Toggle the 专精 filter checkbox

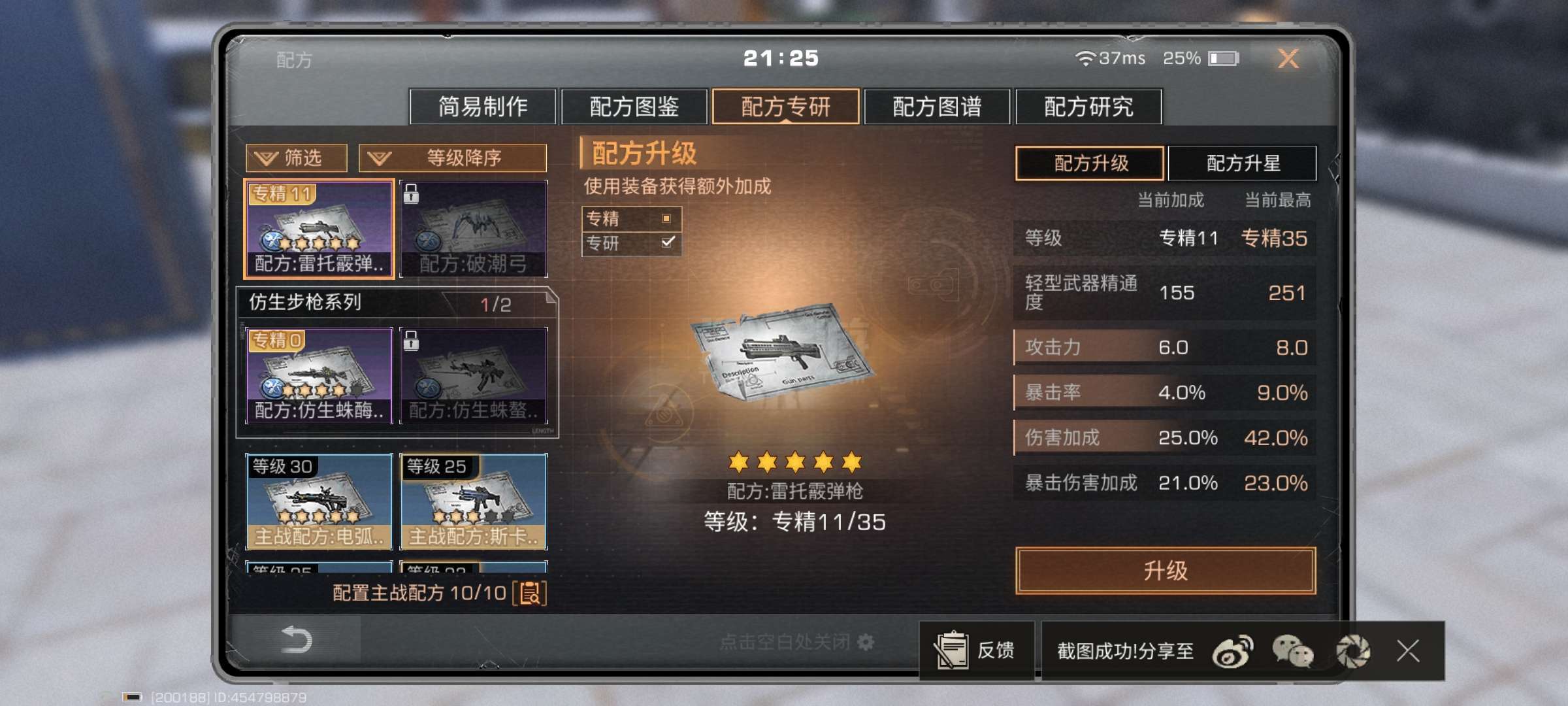[666, 218]
